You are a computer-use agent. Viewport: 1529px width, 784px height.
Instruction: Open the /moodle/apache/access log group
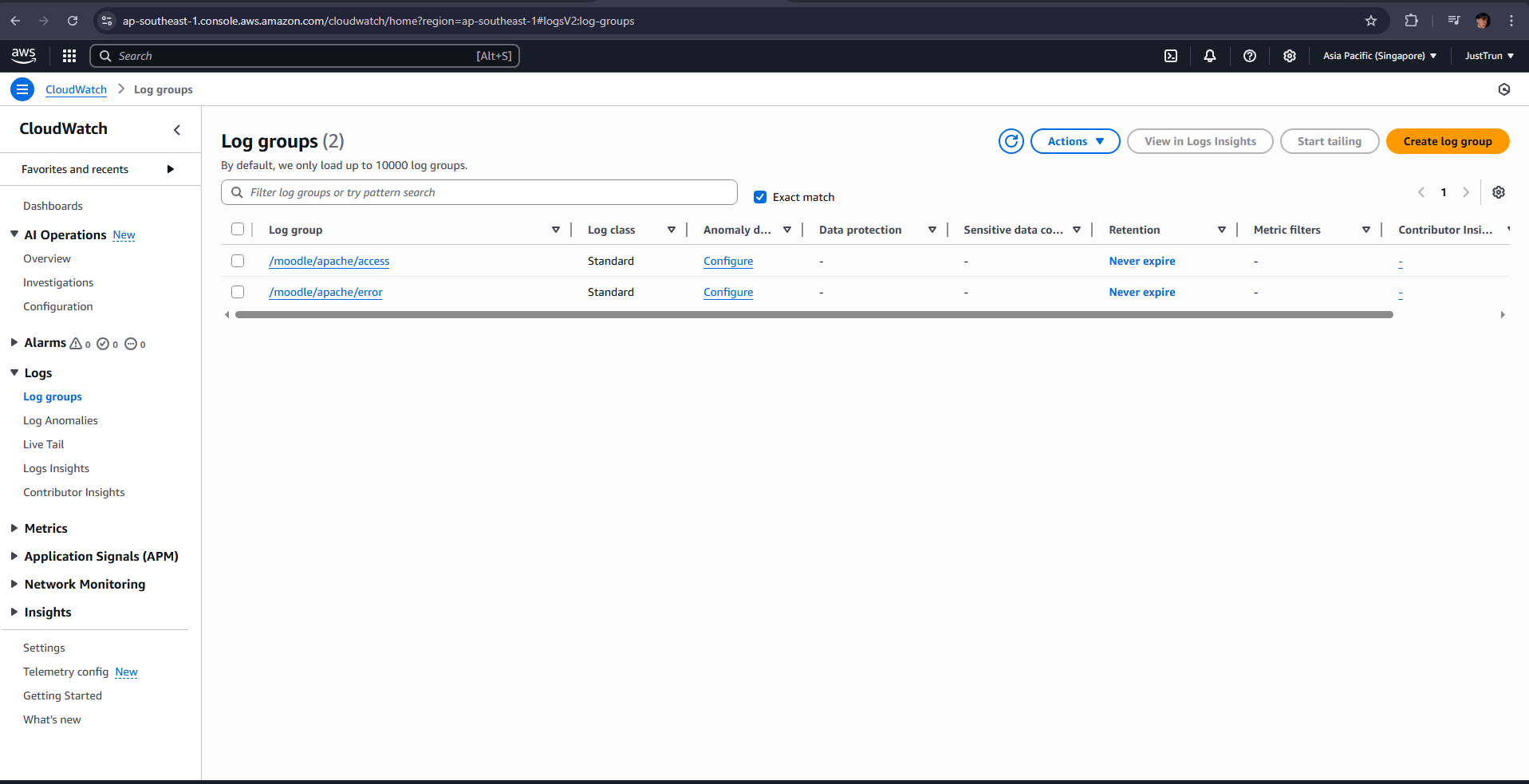pos(329,261)
